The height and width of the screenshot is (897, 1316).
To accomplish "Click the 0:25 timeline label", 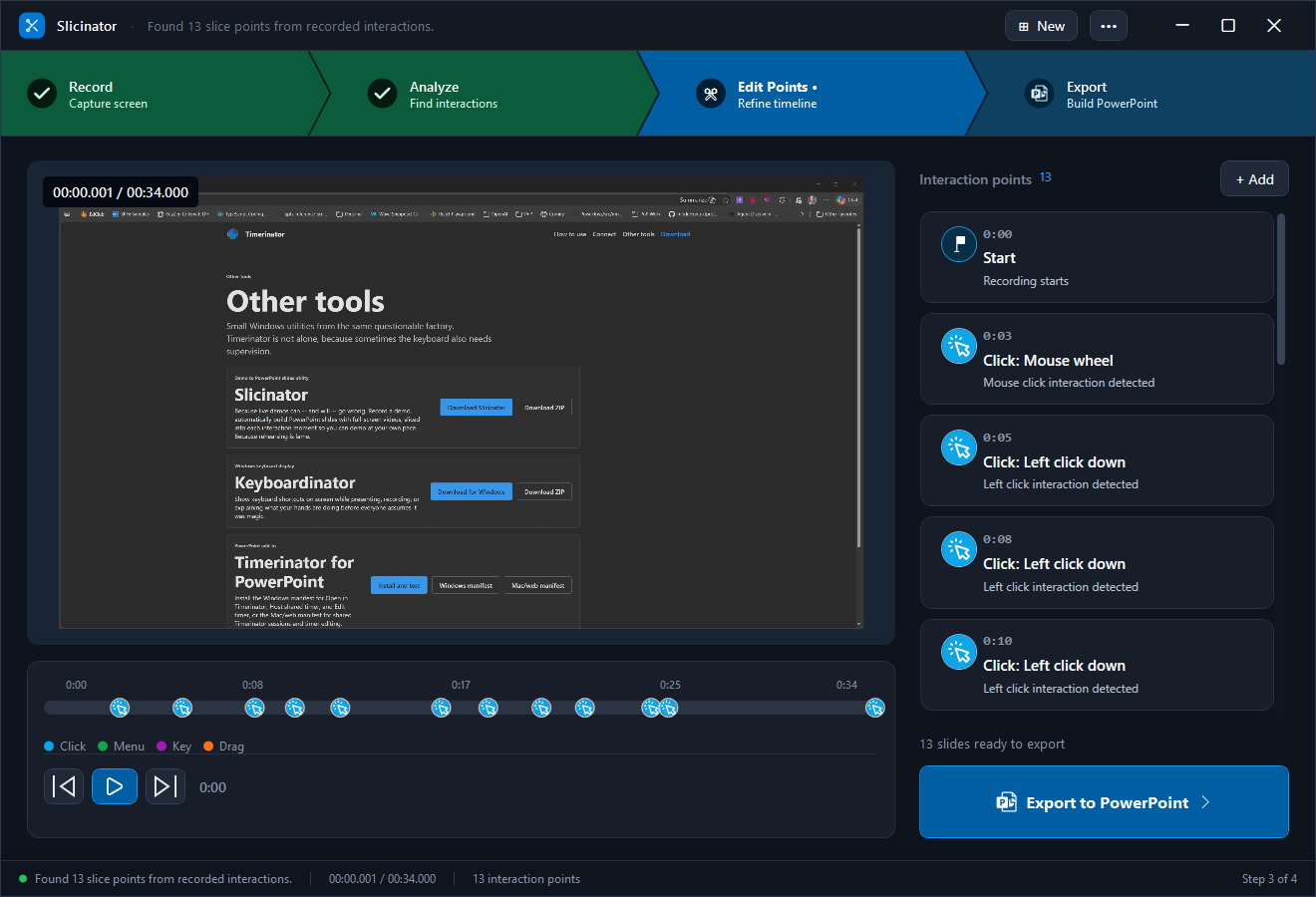I will (670, 685).
